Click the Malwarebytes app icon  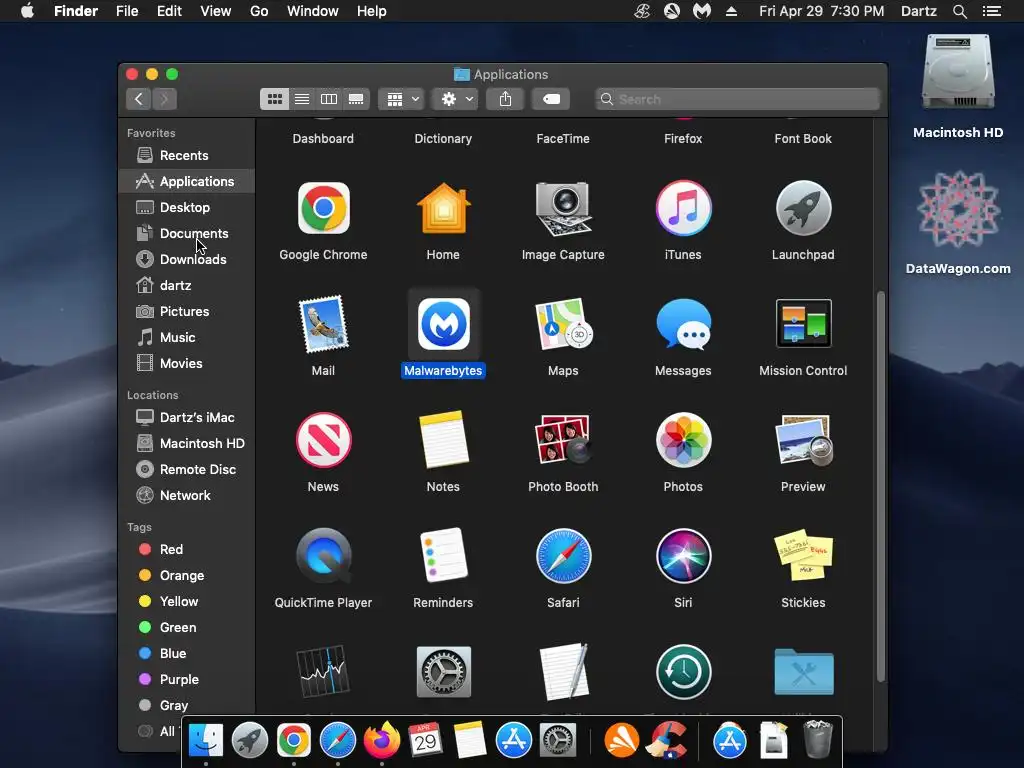[443, 325]
